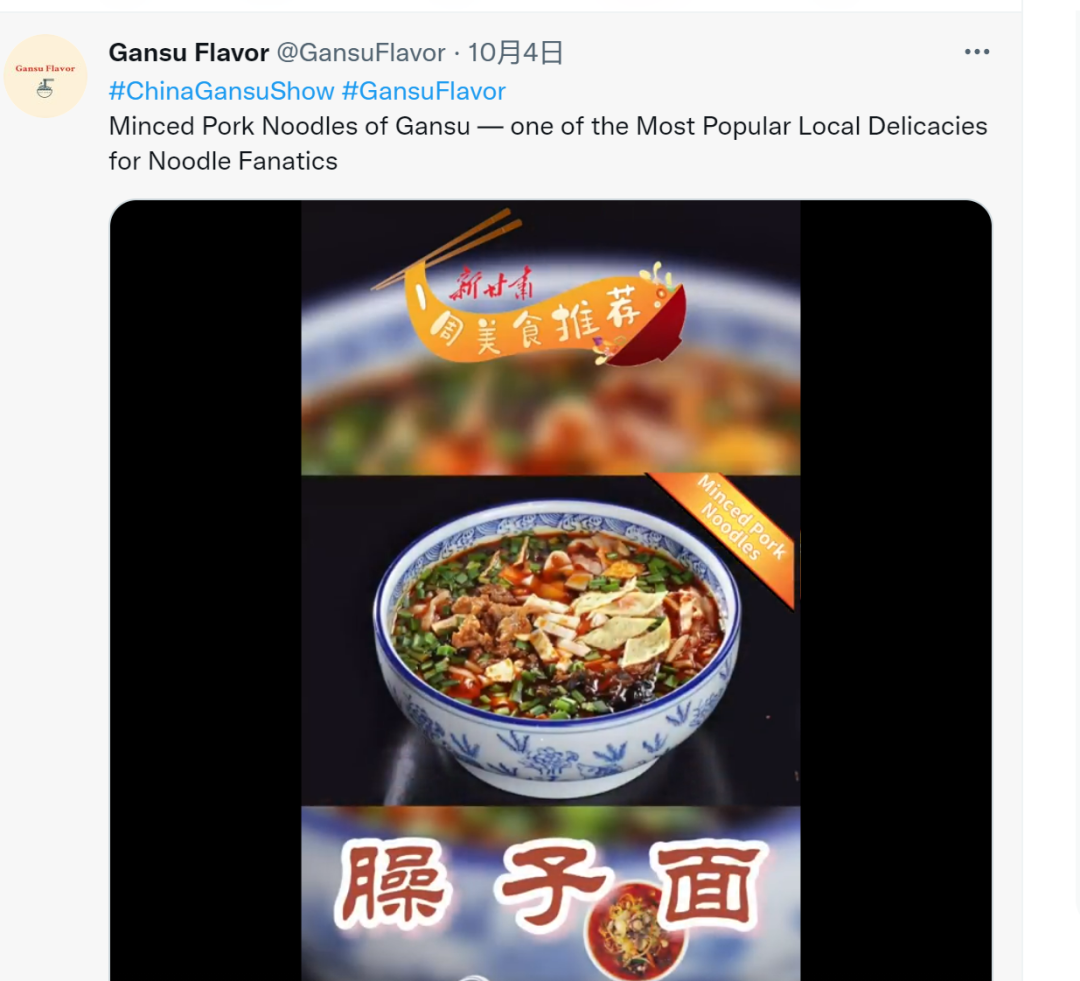Open the #ChinaGansuShow hashtag
Viewport: 1080px width, 981px height.
(x=222, y=91)
